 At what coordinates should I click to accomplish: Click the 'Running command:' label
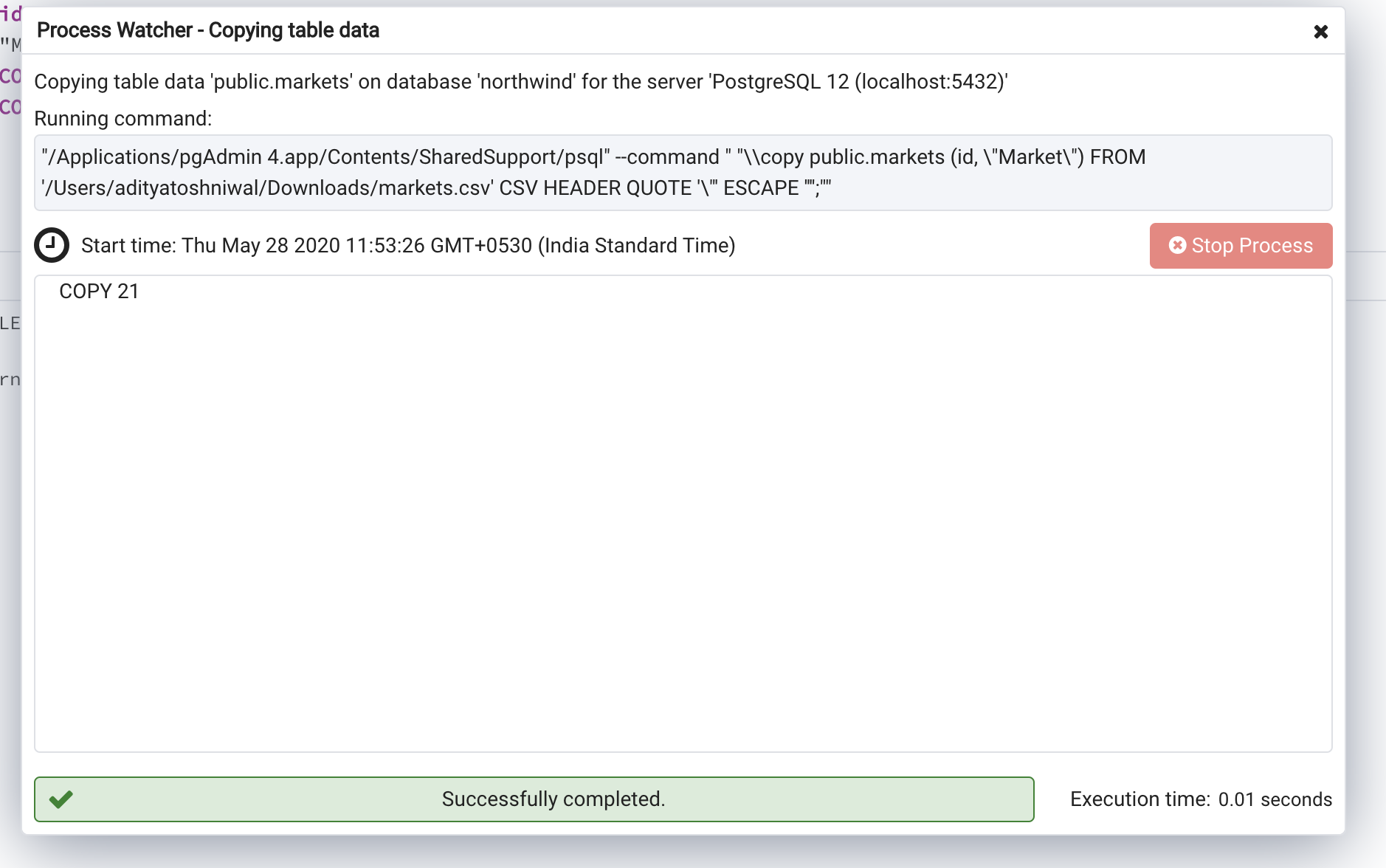tap(123, 119)
